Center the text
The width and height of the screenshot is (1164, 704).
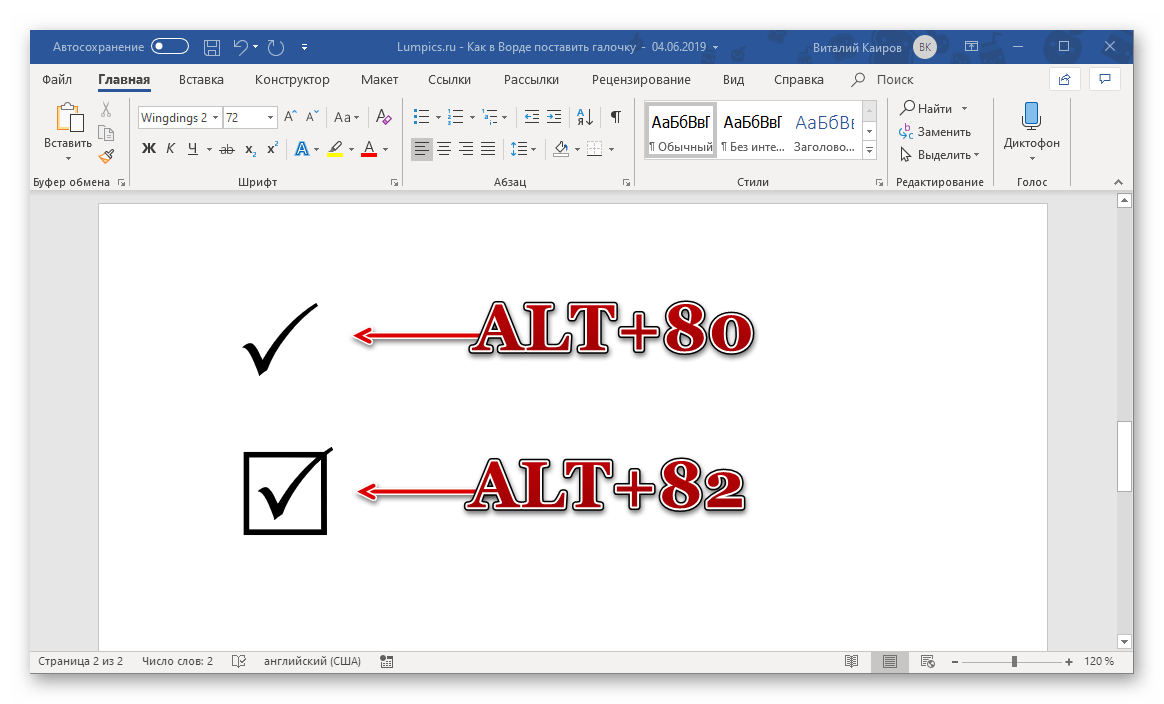444,149
